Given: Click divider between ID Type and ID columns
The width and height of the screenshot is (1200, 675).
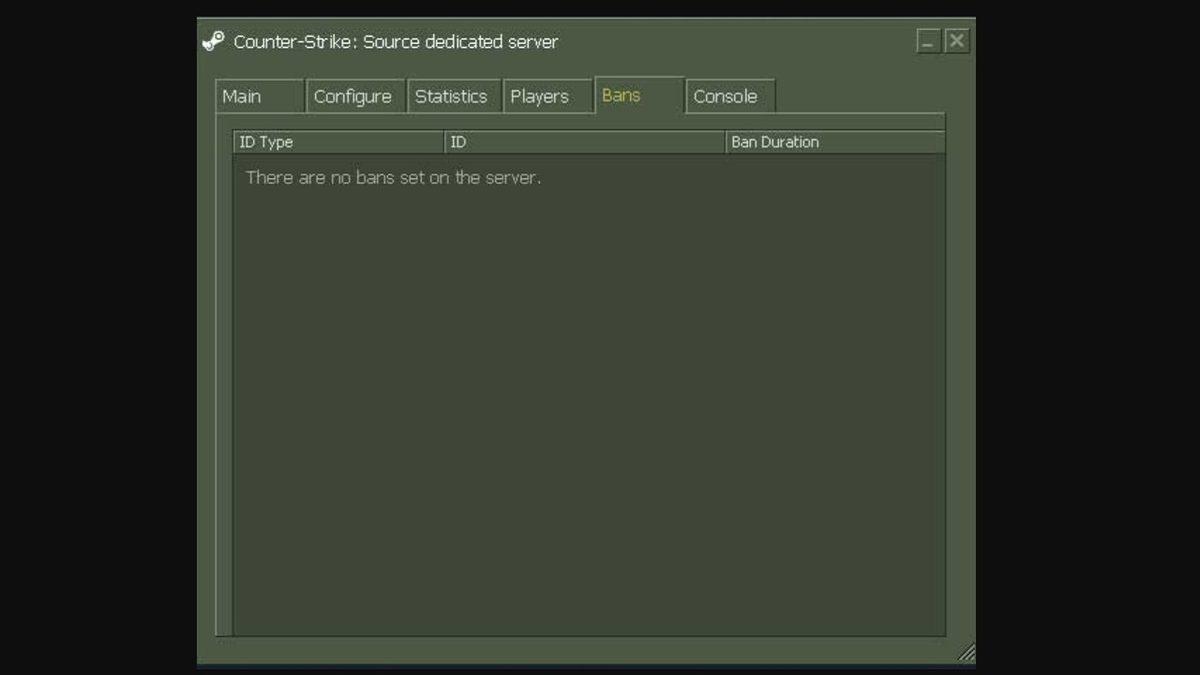Looking at the screenshot, I should click(444, 142).
